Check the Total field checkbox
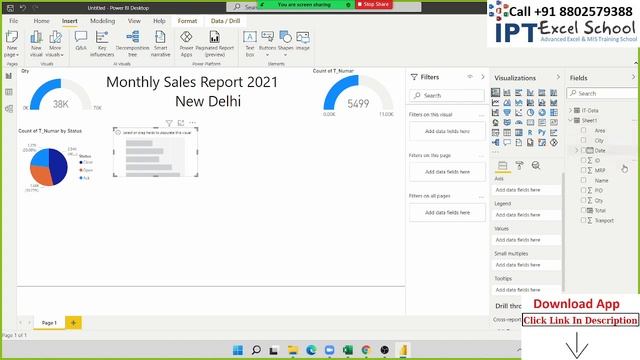Screen dimensions: 640x360 point(583,210)
